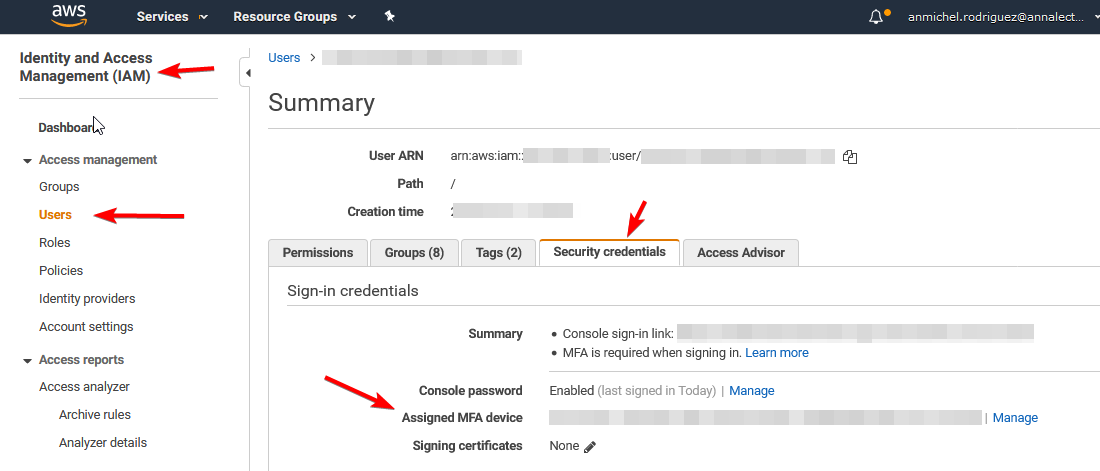This screenshot has height=471, width=1100.
Task: Open Access analyzer page
Action: pyautogui.click(x=84, y=387)
